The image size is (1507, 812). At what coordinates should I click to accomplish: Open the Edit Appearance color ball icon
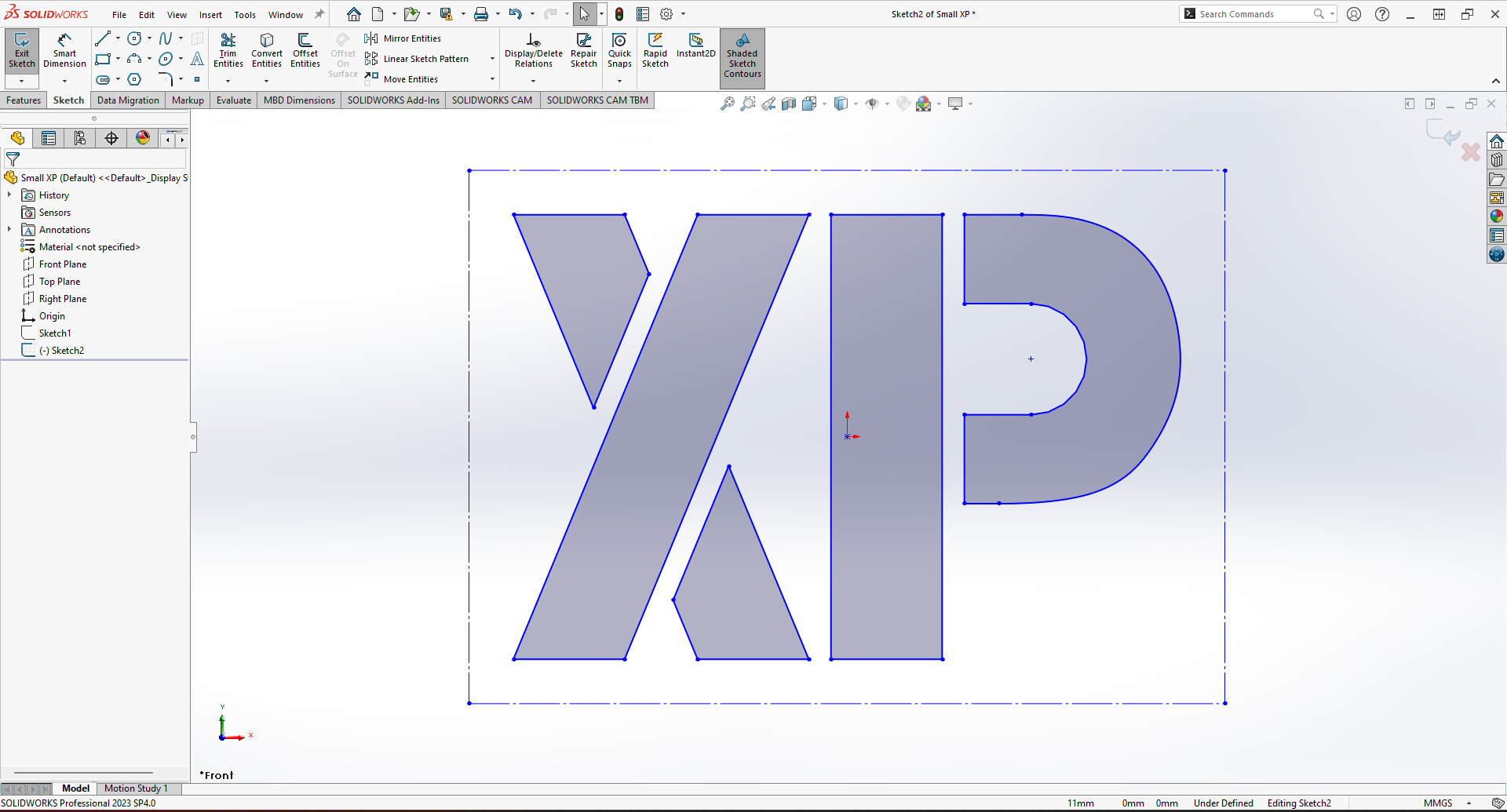tap(903, 104)
